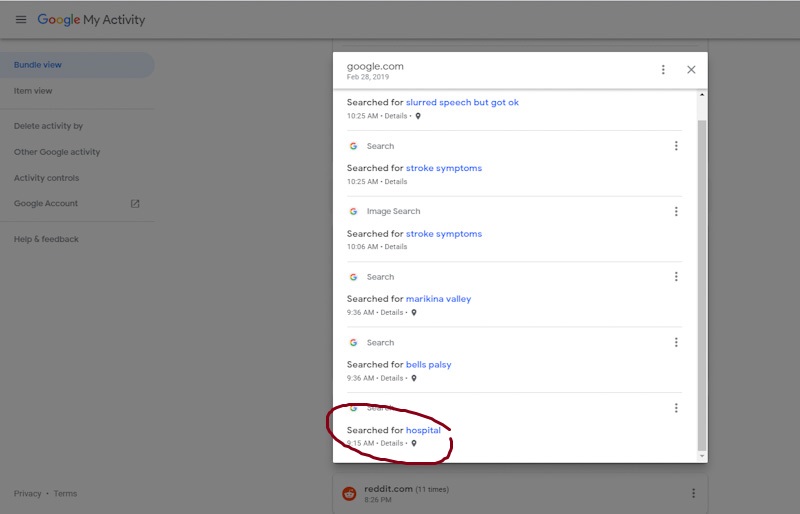
Task: Open the 10:06 AM image search stroke symptoms link
Action: pyautogui.click(x=444, y=234)
